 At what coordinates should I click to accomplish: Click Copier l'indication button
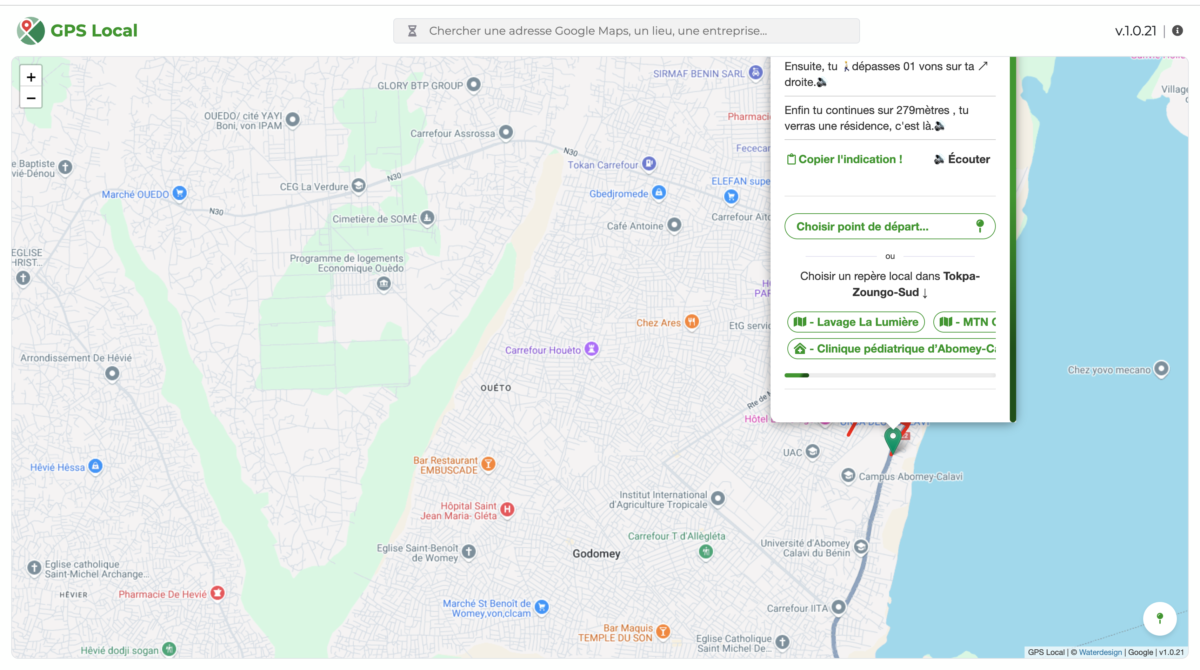tap(844, 158)
